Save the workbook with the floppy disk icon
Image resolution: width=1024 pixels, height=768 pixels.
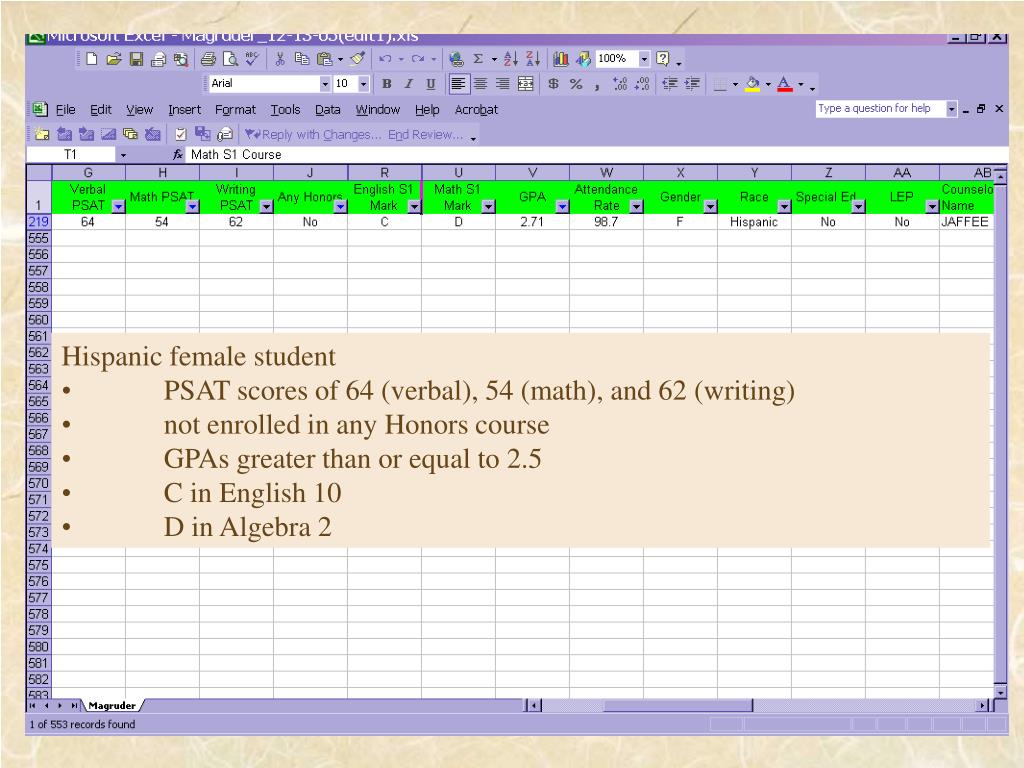pos(136,59)
